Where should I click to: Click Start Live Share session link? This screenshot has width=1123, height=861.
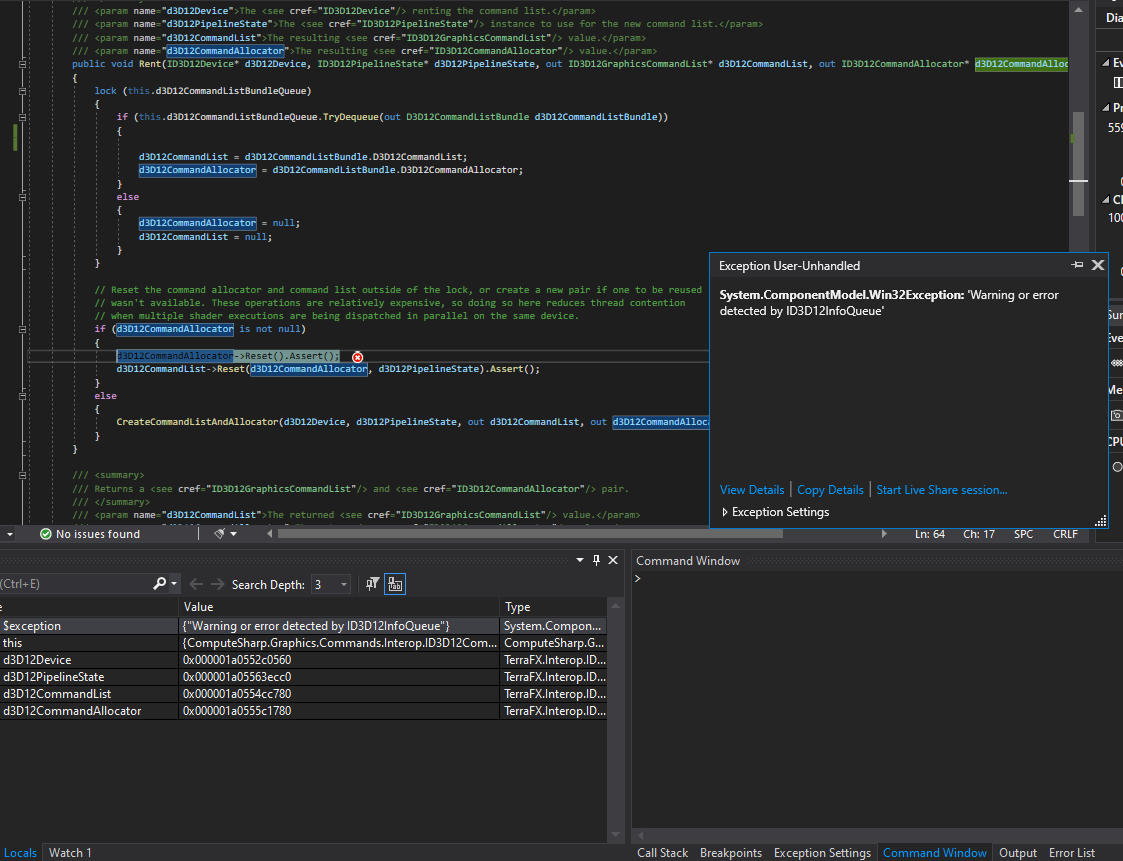click(x=941, y=490)
